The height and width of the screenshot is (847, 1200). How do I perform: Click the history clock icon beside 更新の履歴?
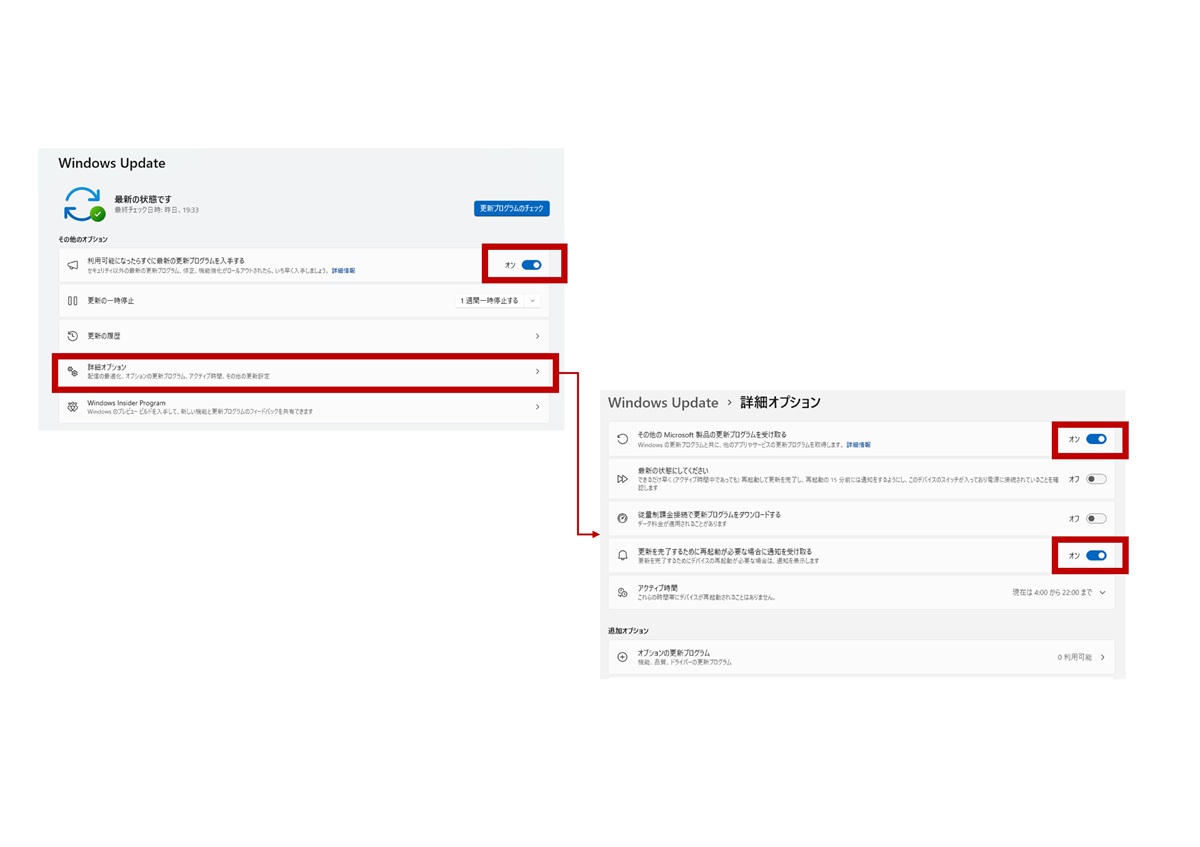[x=72, y=336]
